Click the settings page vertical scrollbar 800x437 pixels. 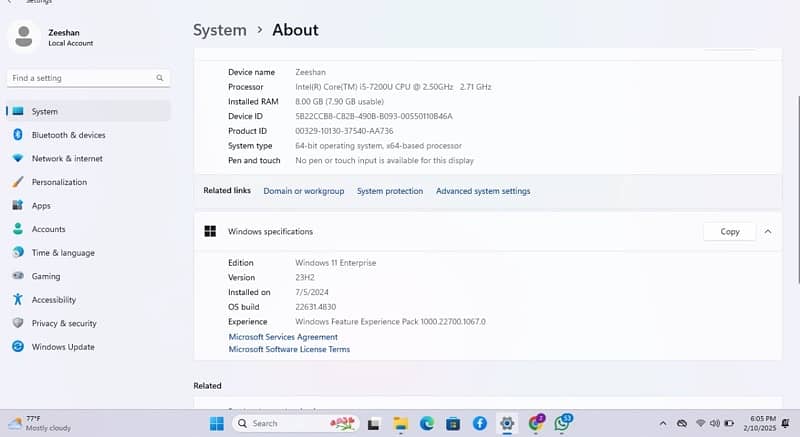click(x=796, y=150)
